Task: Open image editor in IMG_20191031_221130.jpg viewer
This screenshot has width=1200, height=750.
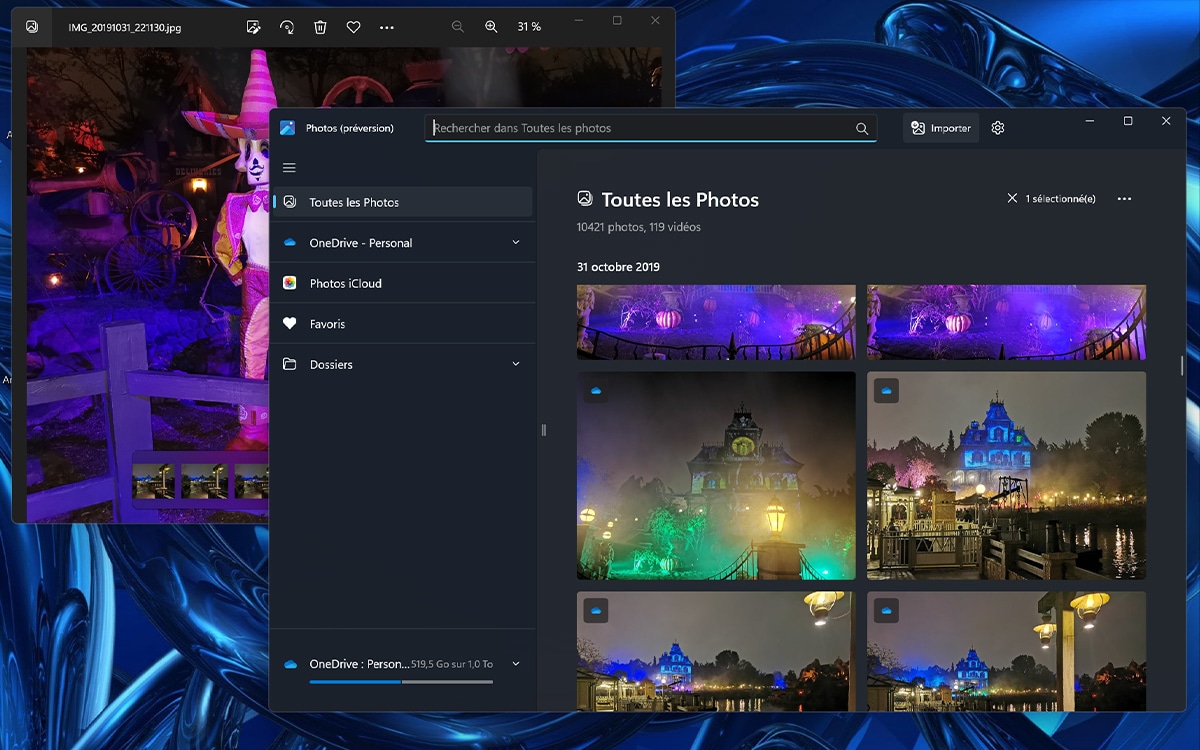Action: tap(253, 27)
